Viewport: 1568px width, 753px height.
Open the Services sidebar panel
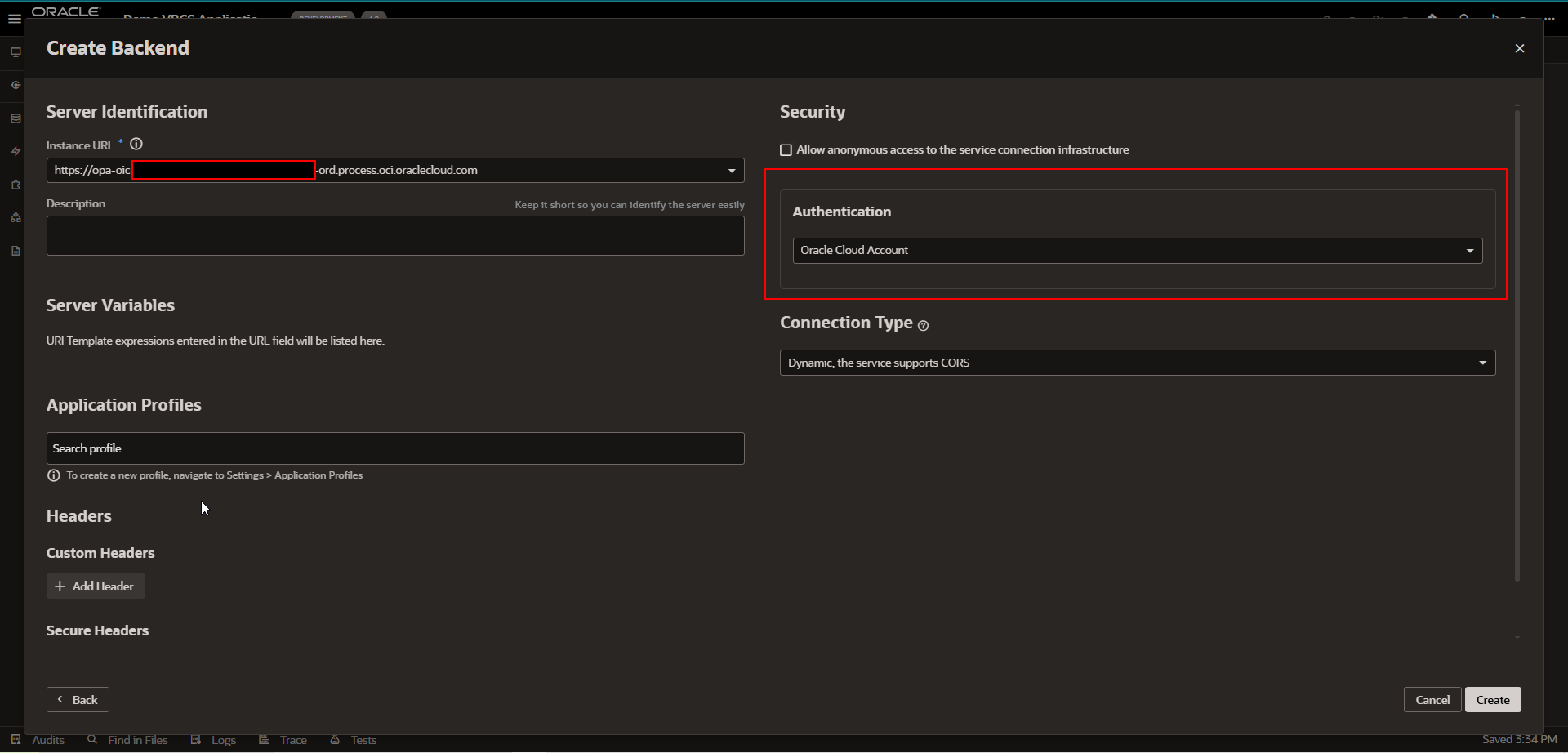click(x=15, y=85)
